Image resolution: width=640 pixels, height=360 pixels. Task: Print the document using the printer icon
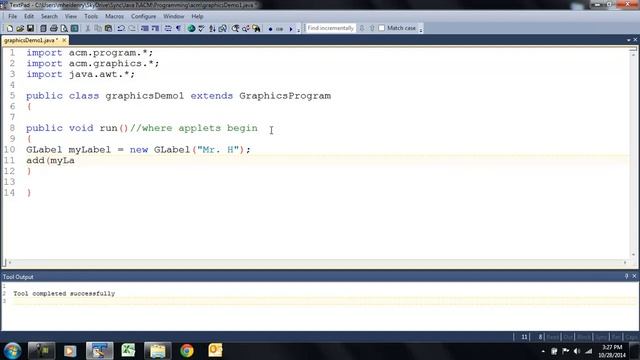[x=53, y=29]
